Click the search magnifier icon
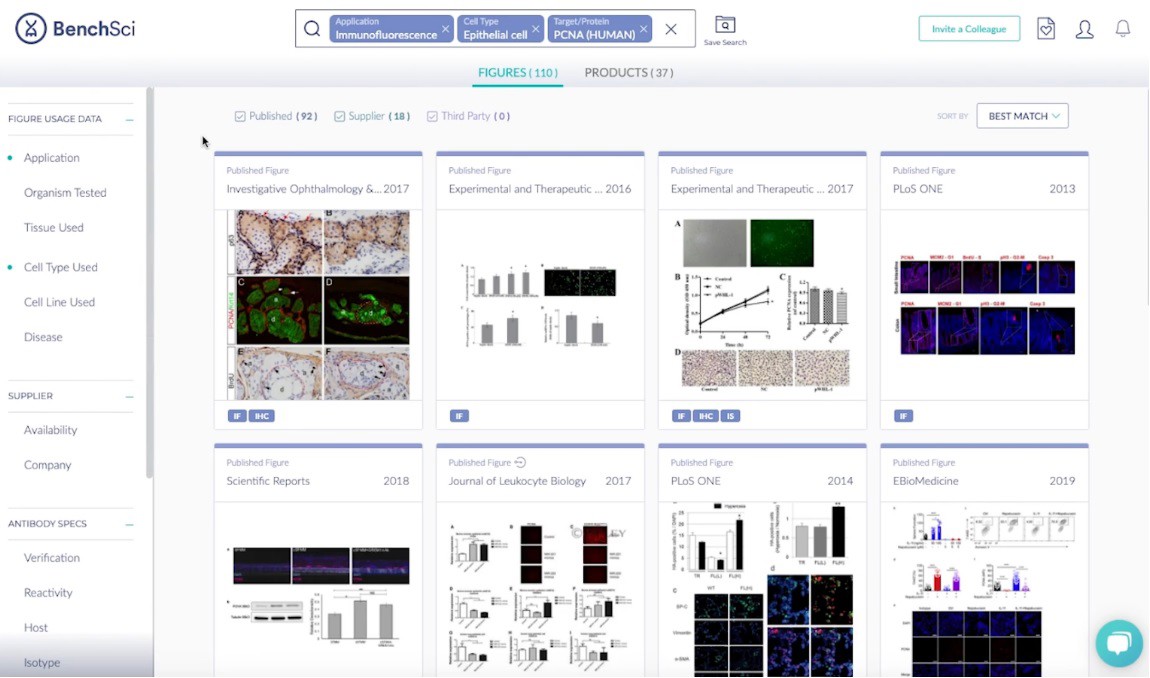The width and height of the screenshot is (1150, 678). (x=312, y=29)
